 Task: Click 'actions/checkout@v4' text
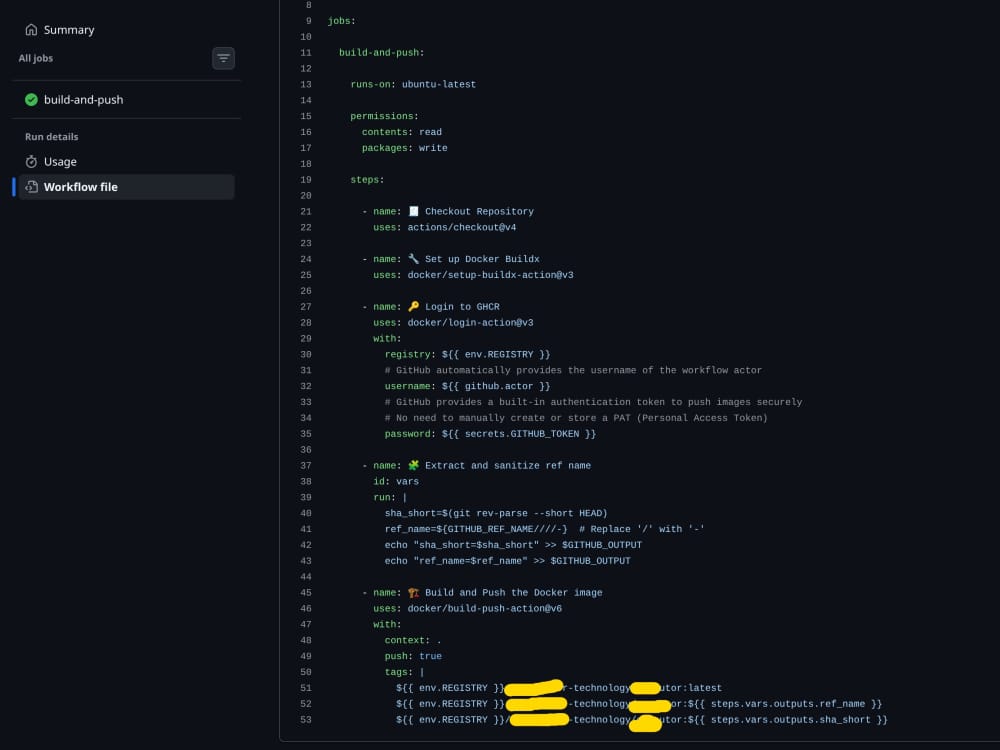click(462, 228)
